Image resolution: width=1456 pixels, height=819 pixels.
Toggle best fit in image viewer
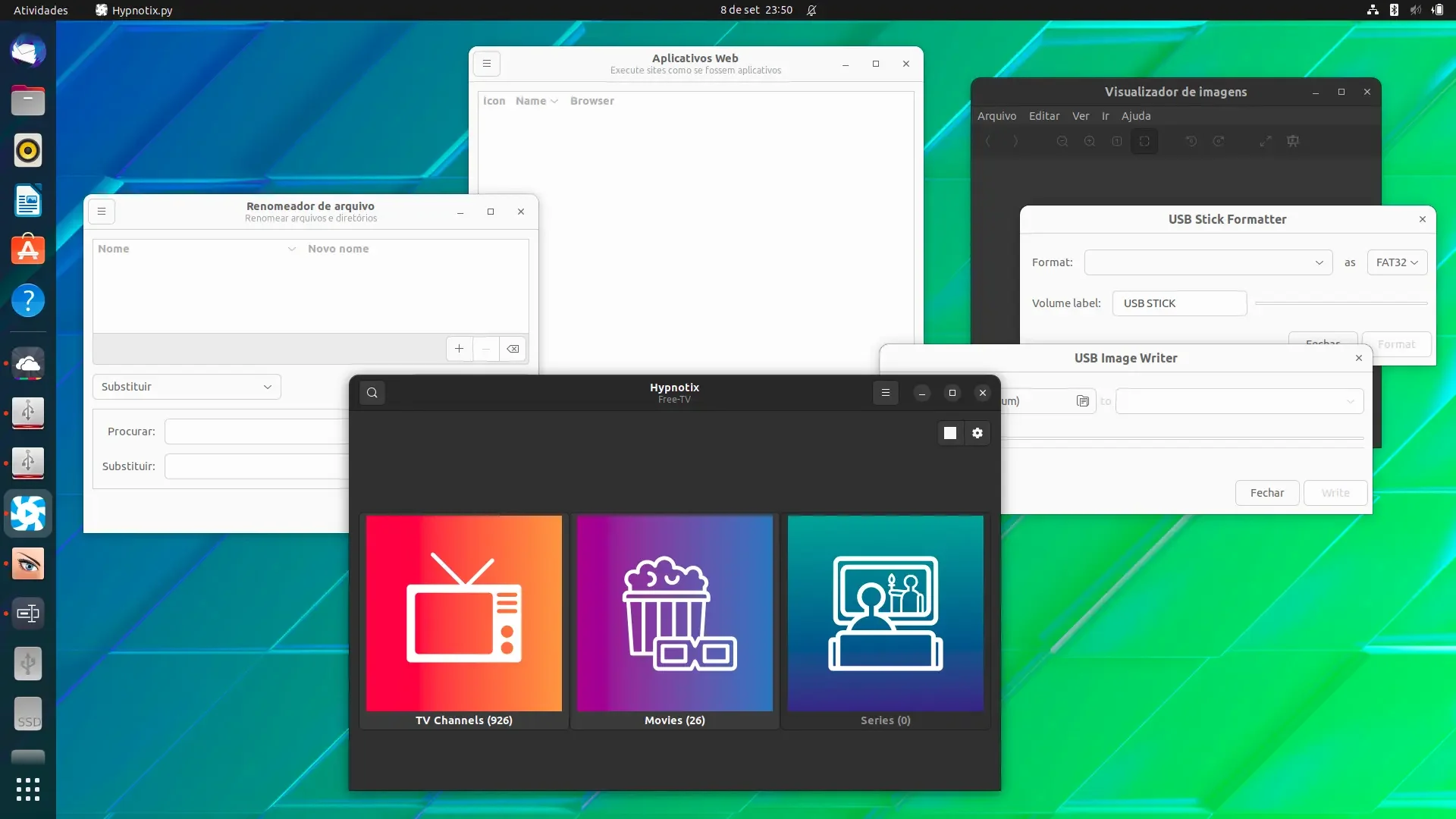click(1144, 141)
